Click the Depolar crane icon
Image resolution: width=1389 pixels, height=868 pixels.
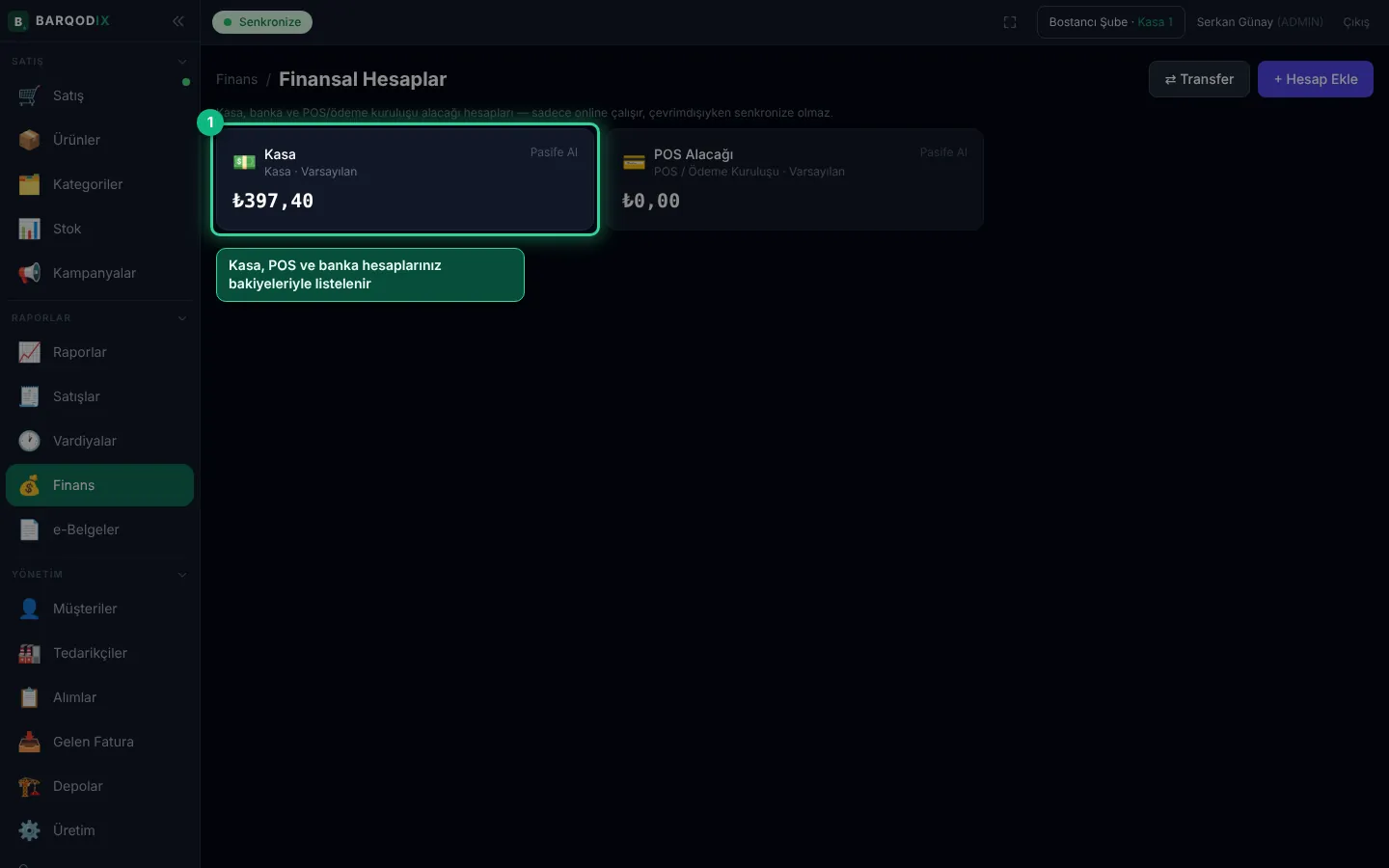[x=29, y=786]
